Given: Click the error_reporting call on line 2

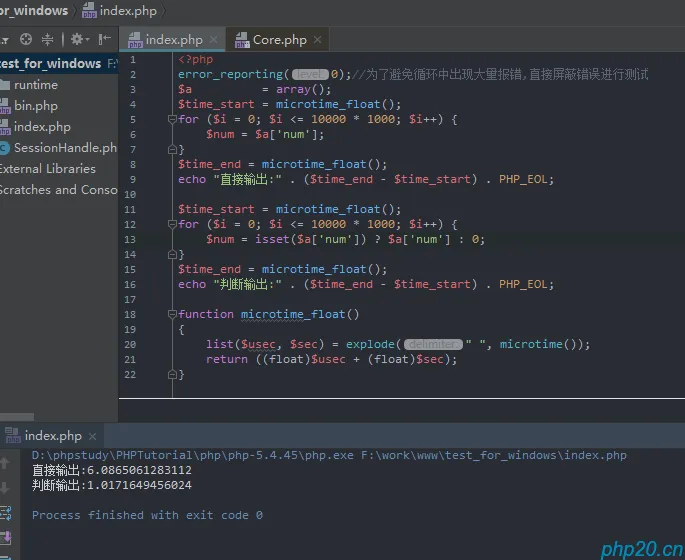Looking at the screenshot, I should [x=230, y=74].
